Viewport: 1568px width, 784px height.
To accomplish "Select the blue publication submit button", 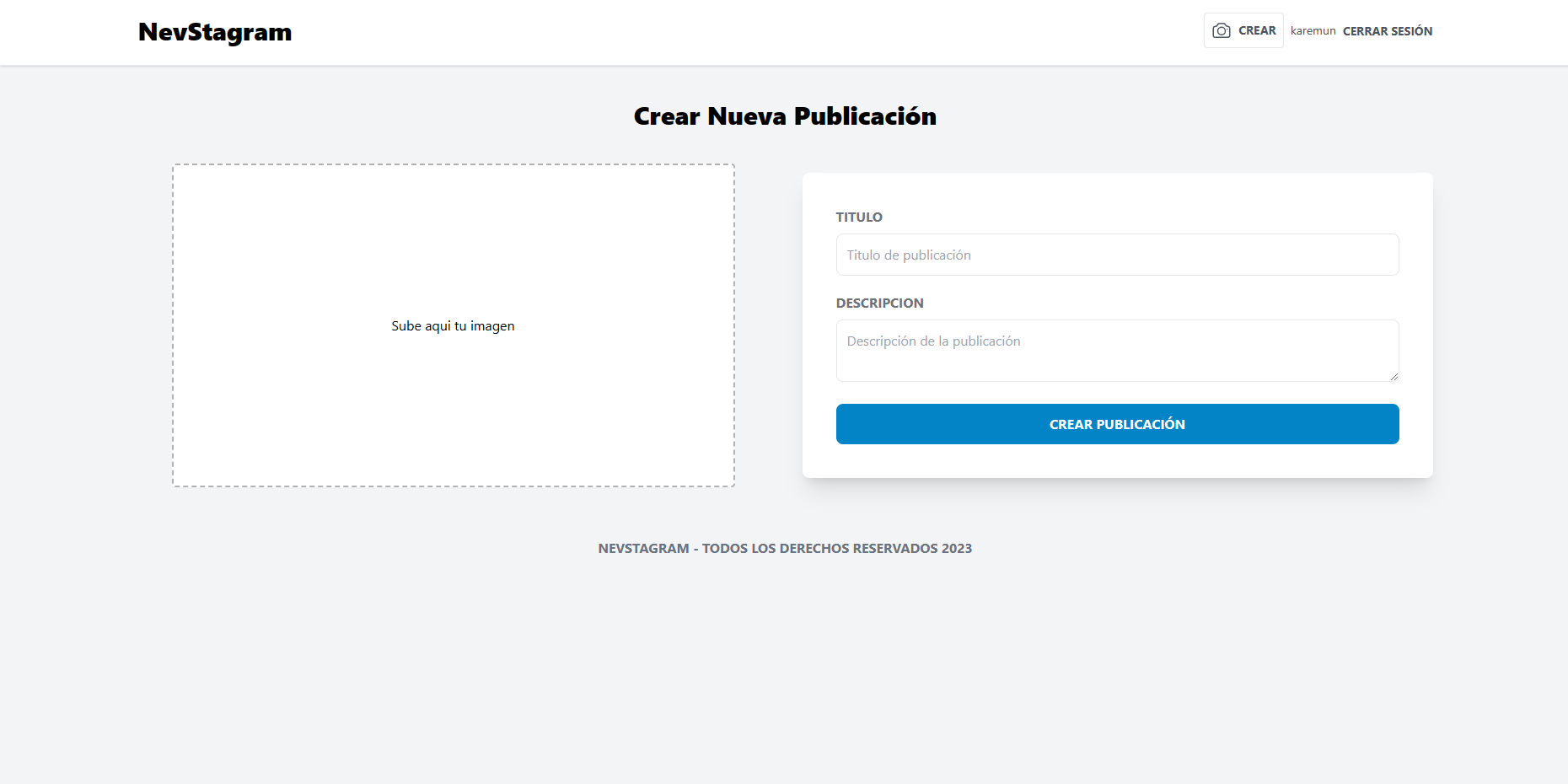I will 1117,424.
